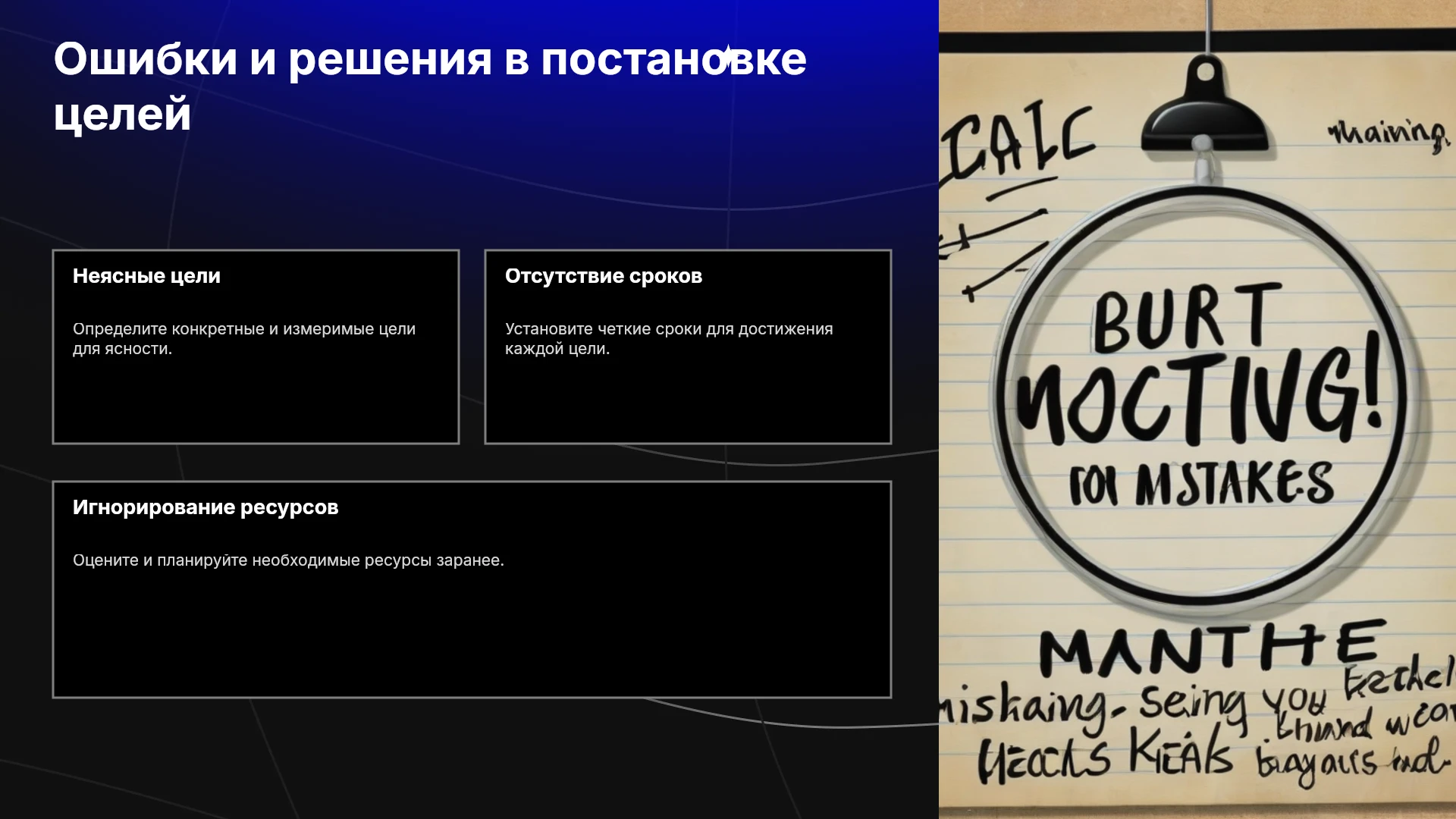Click the bold "MANTHE" word below the circle
Screen dimensions: 1456x819
tap(1211, 647)
